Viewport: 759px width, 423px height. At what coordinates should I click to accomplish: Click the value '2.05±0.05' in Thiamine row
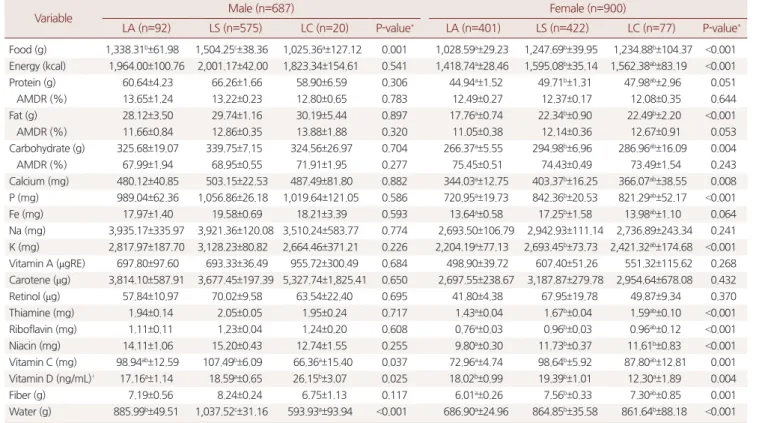(x=240, y=313)
